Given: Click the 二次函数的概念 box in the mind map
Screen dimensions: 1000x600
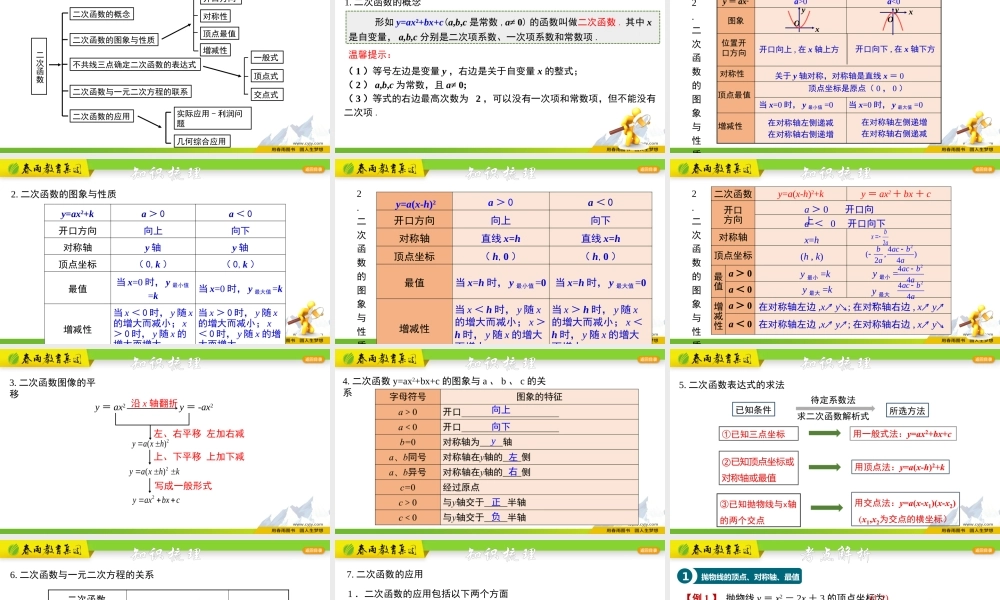Looking at the screenshot, I should (x=102, y=14).
